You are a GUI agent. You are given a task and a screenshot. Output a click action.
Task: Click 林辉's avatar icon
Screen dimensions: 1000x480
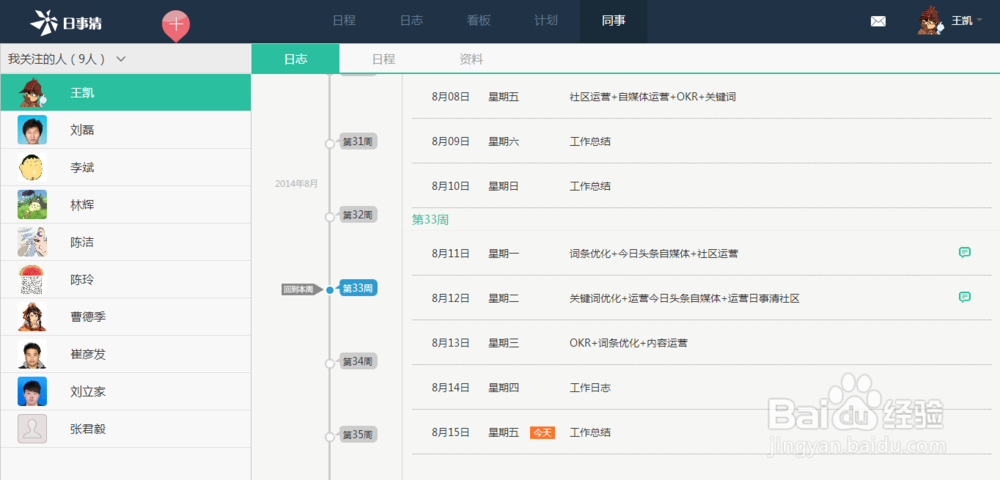click(x=32, y=205)
